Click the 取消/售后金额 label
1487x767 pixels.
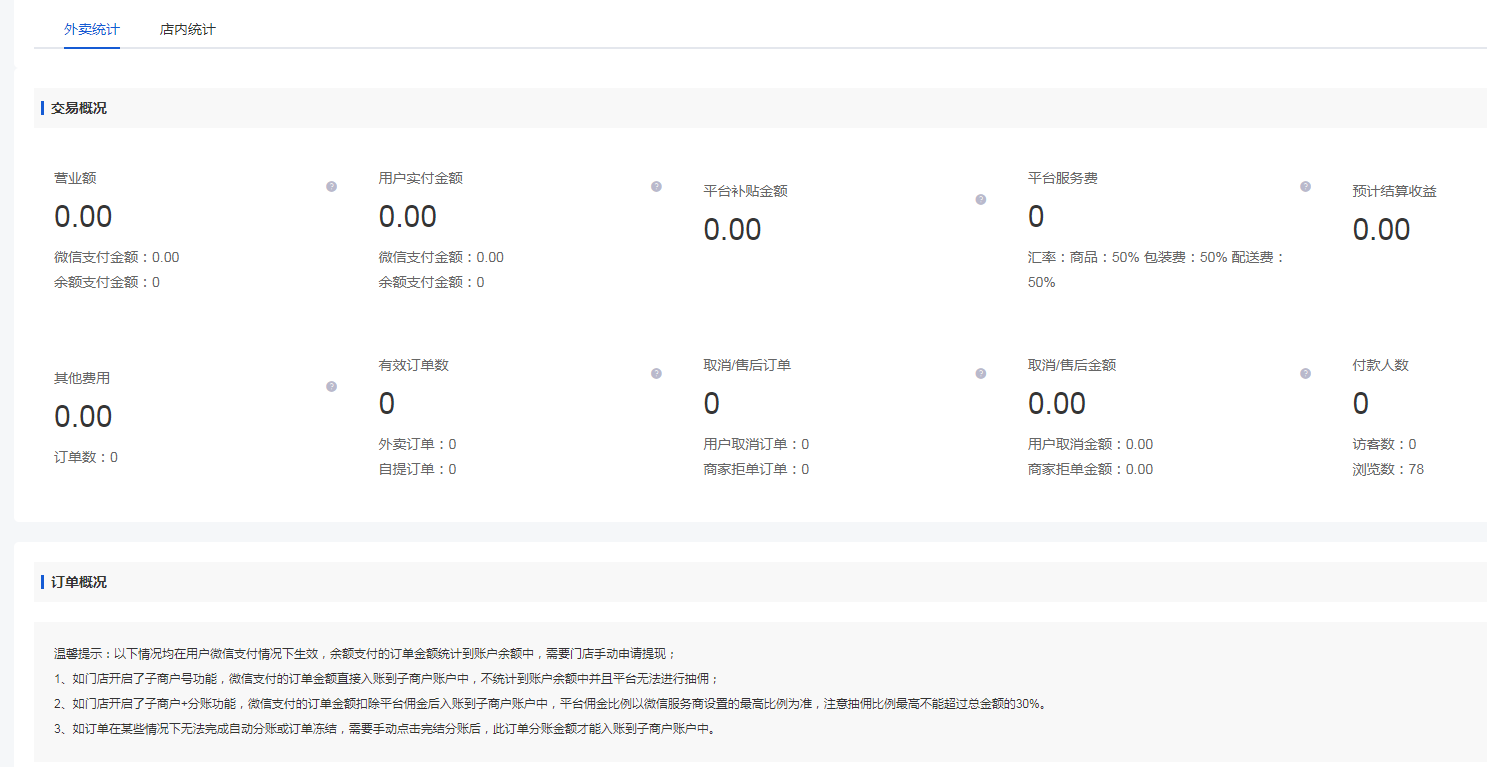pyautogui.click(x=1072, y=365)
